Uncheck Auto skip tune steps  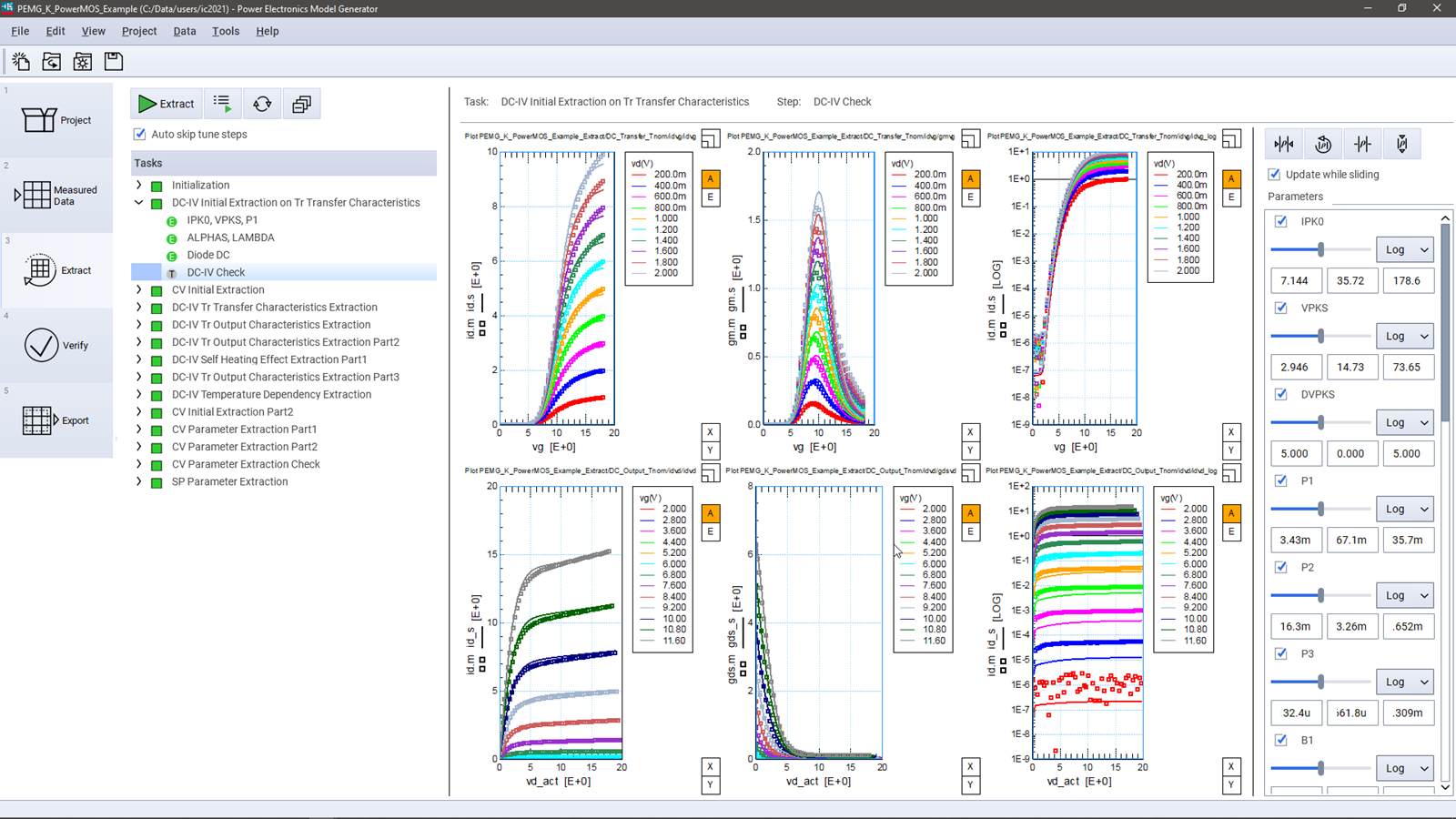point(140,134)
